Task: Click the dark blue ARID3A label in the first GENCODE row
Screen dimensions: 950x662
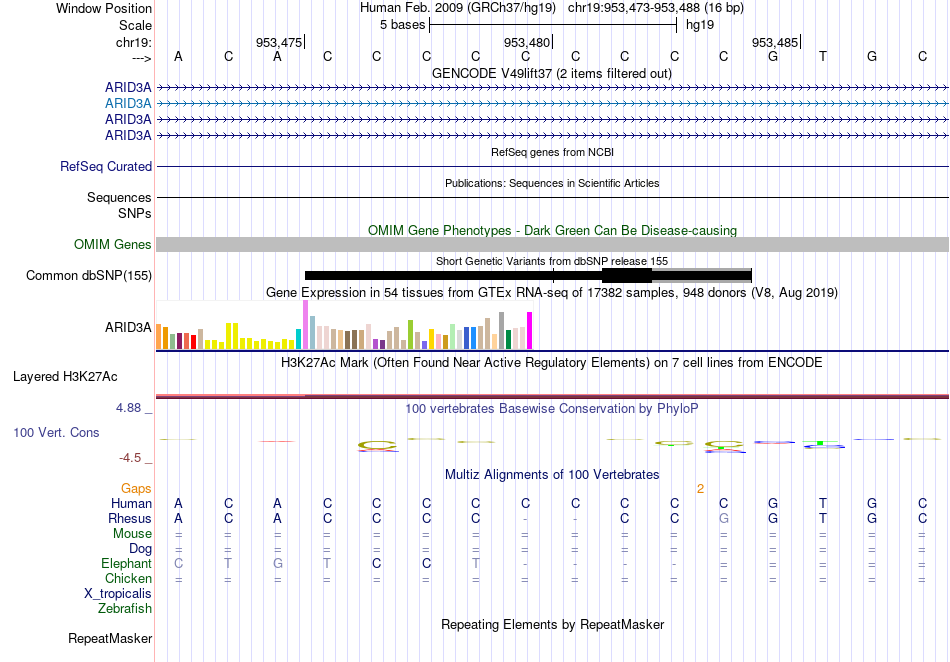Action: pos(128,87)
